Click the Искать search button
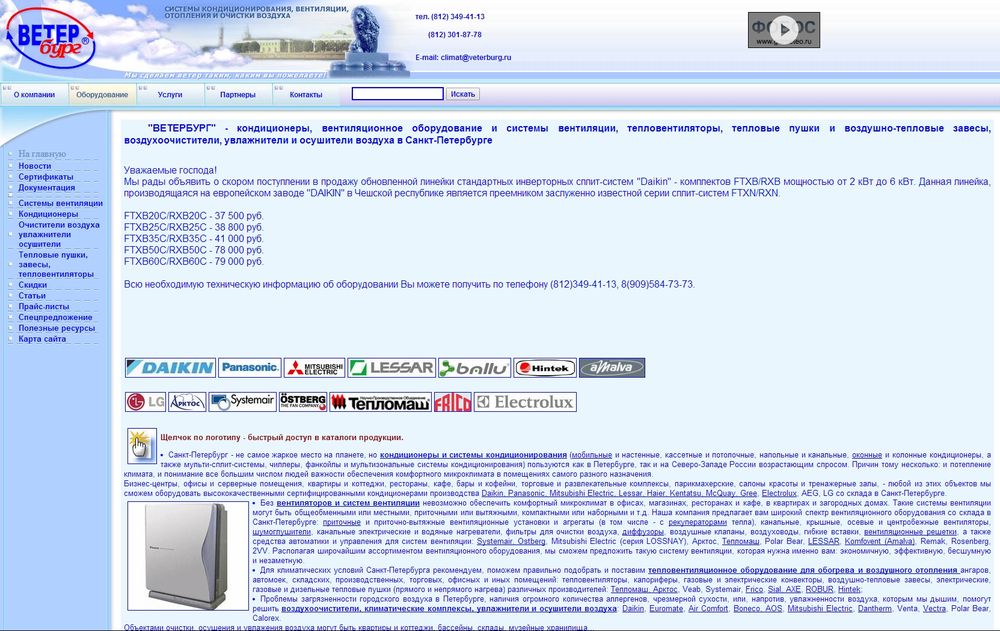This screenshot has width=1000, height=631. point(462,94)
